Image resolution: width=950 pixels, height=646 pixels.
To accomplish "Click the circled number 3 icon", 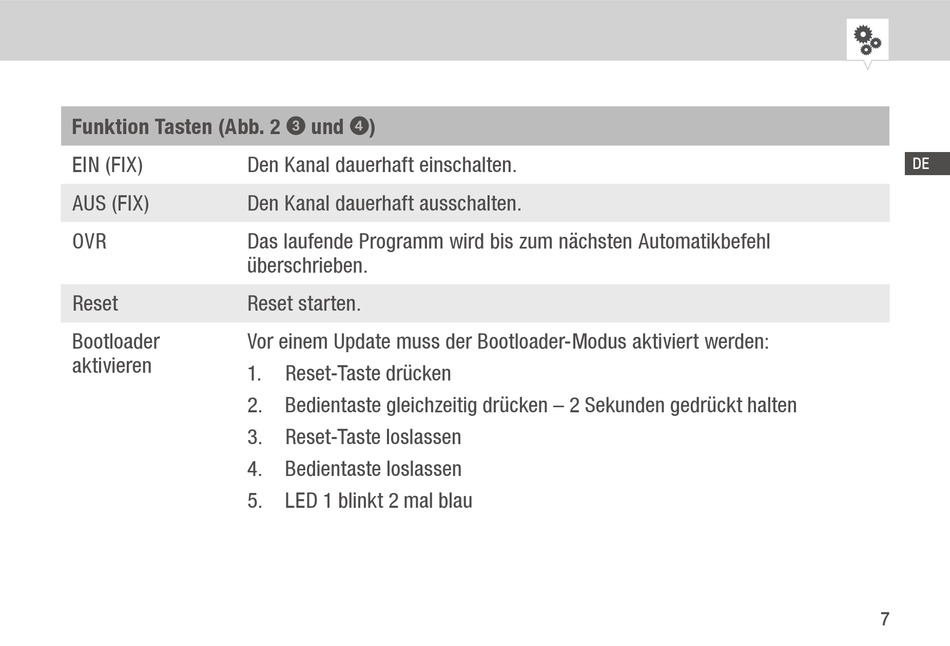I will (x=296, y=126).
